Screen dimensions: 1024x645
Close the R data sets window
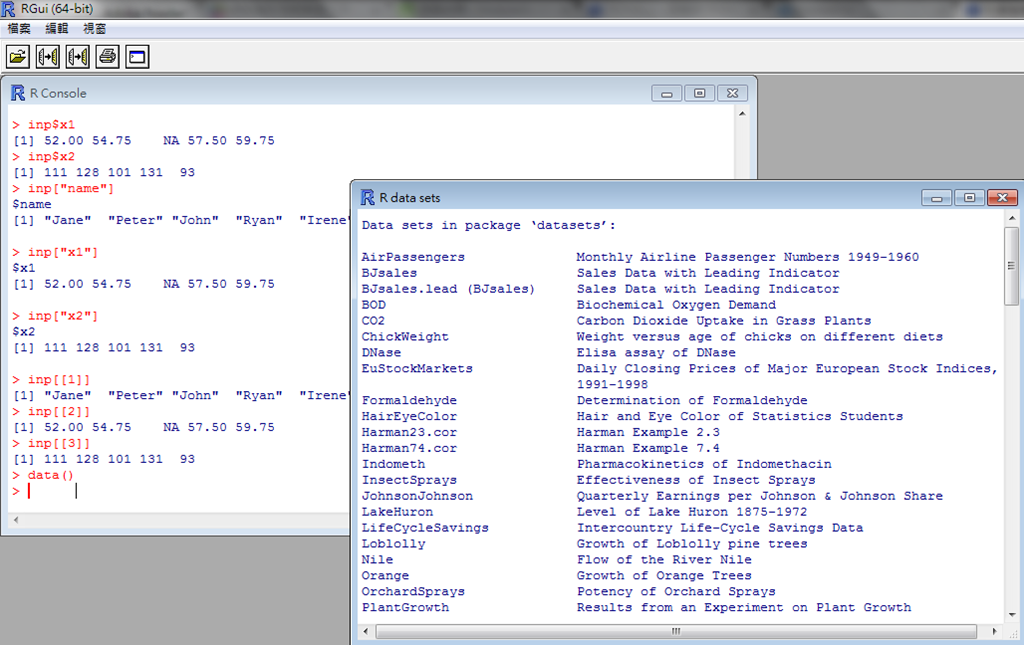point(1002,197)
